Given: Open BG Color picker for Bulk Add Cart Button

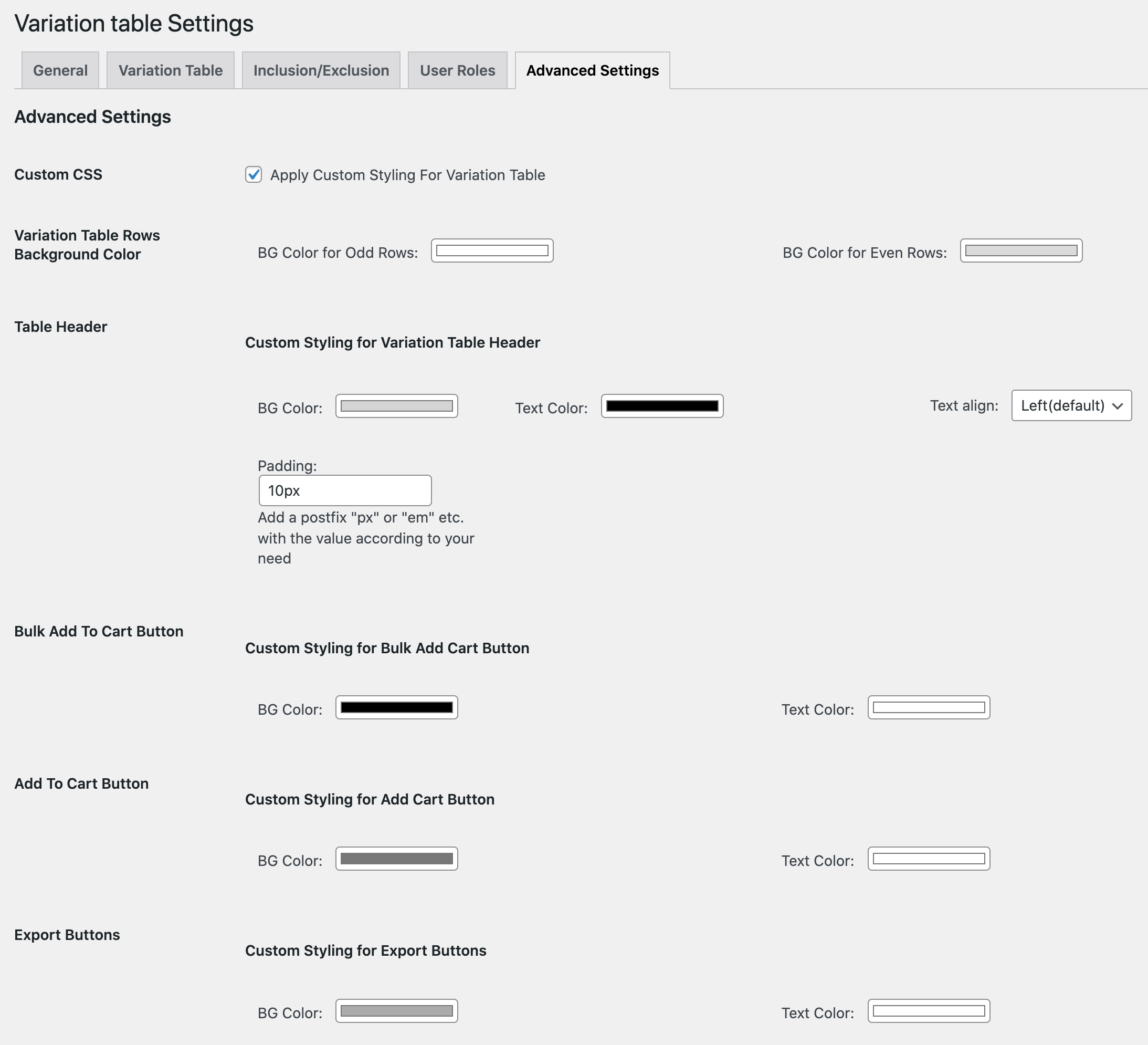Looking at the screenshot, I should (396, 707).
